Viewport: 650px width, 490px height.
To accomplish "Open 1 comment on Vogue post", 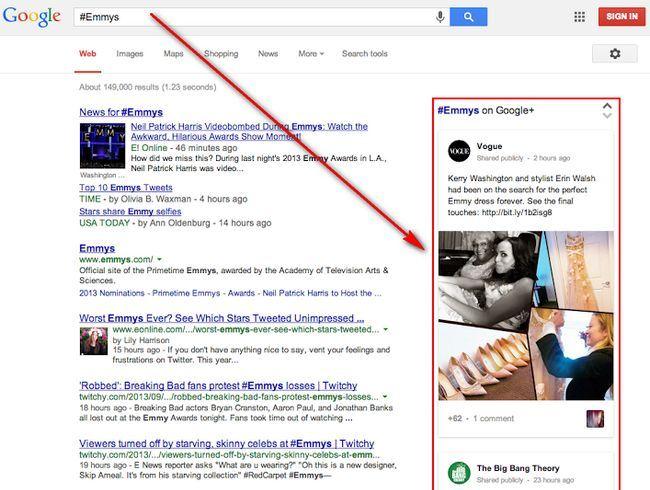I will pyautogui.click(x=493, y=419).
